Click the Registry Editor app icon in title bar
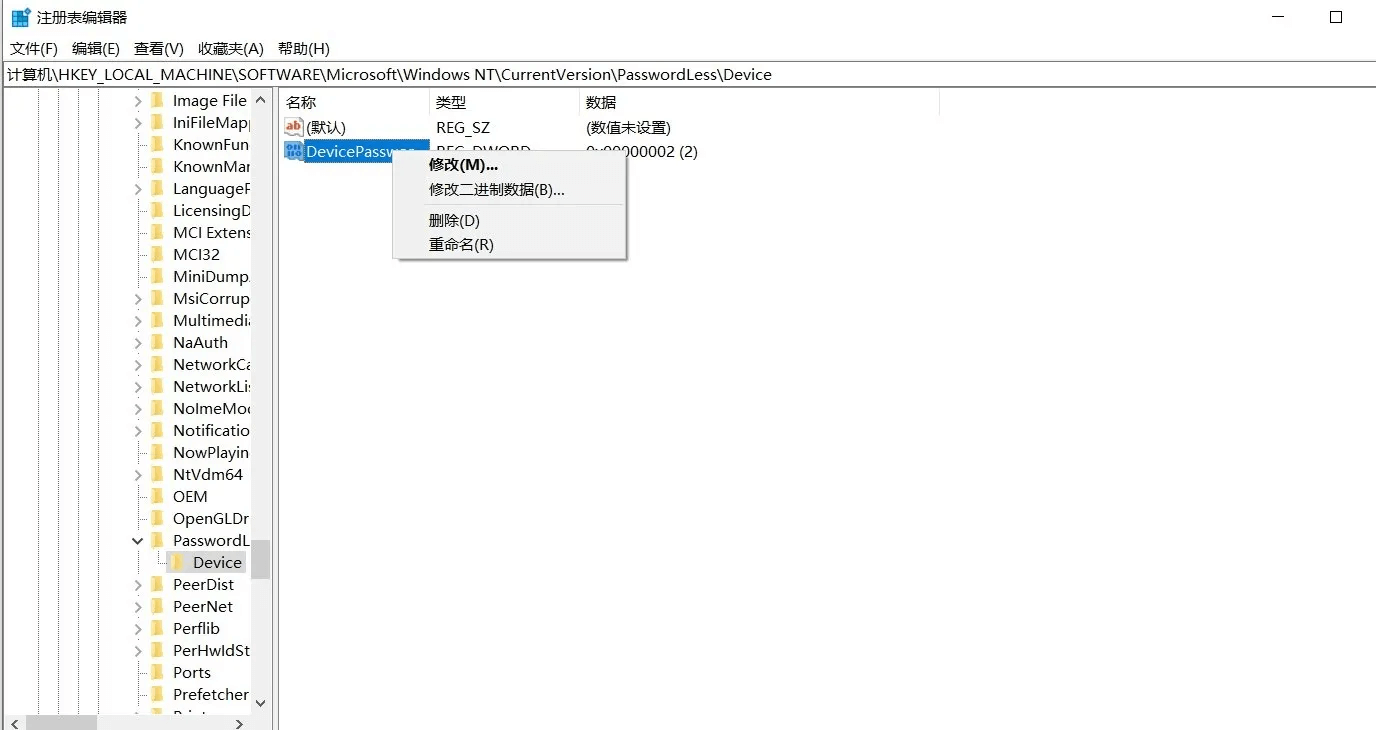The image size is (1376, 730). 20,17
